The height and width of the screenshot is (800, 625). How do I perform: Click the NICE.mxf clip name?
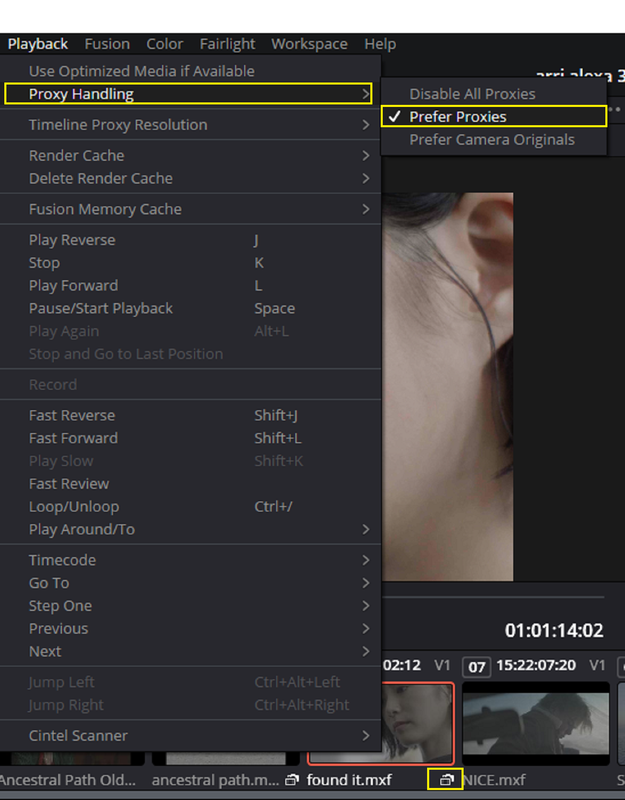coord(494,780)
